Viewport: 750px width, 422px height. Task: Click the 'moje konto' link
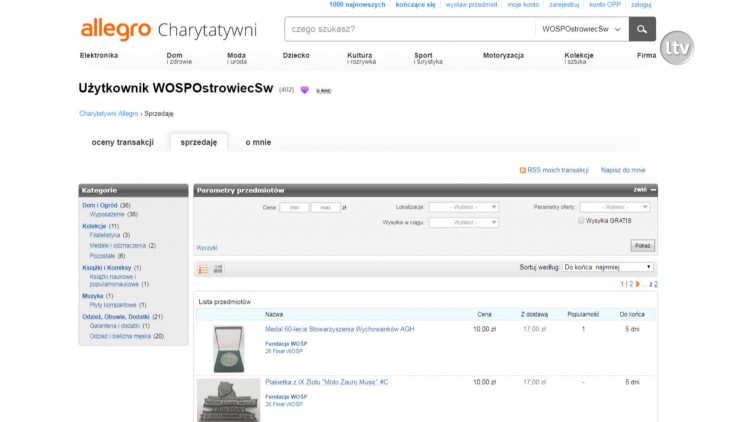(523, 5)
